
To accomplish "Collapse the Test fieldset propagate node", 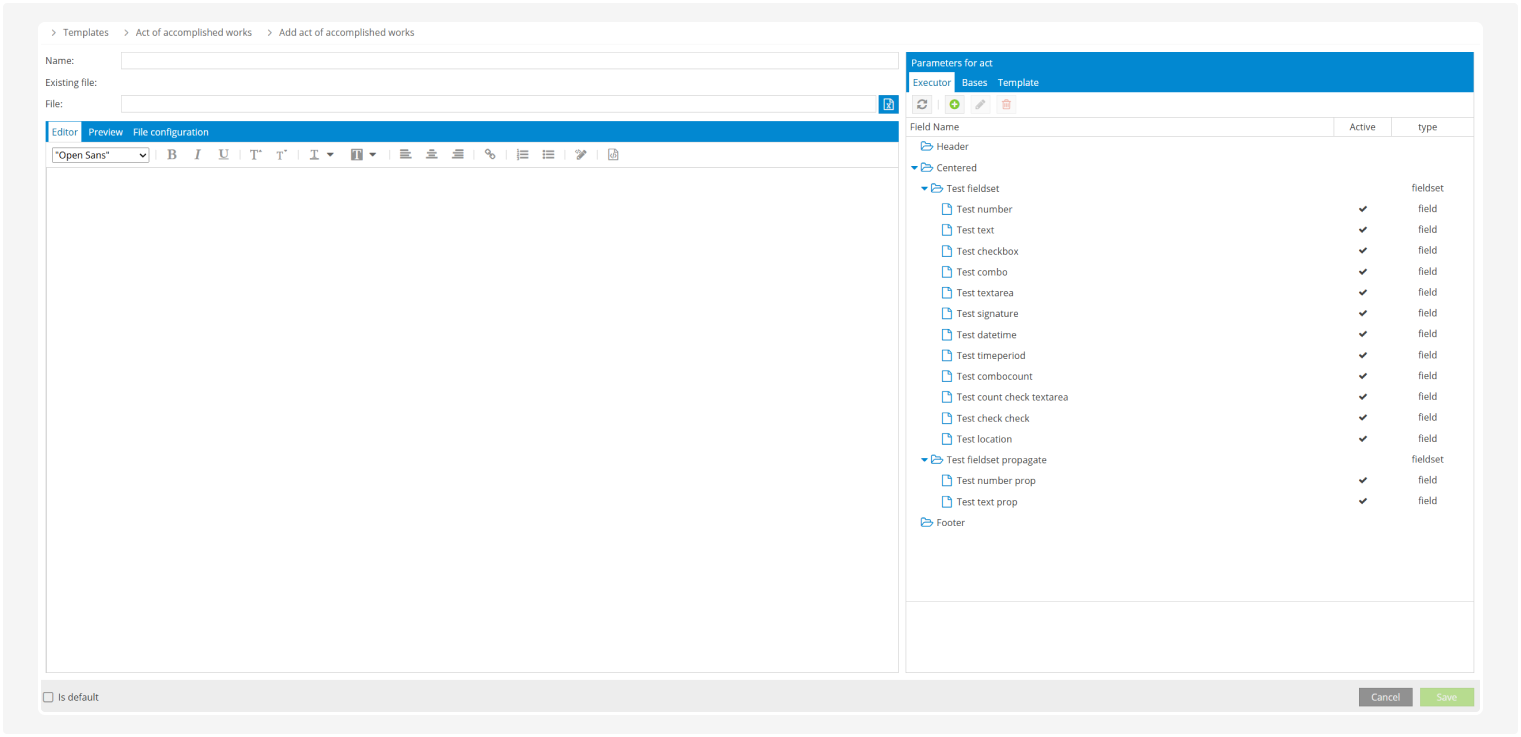I will click(x=925, y=460).
